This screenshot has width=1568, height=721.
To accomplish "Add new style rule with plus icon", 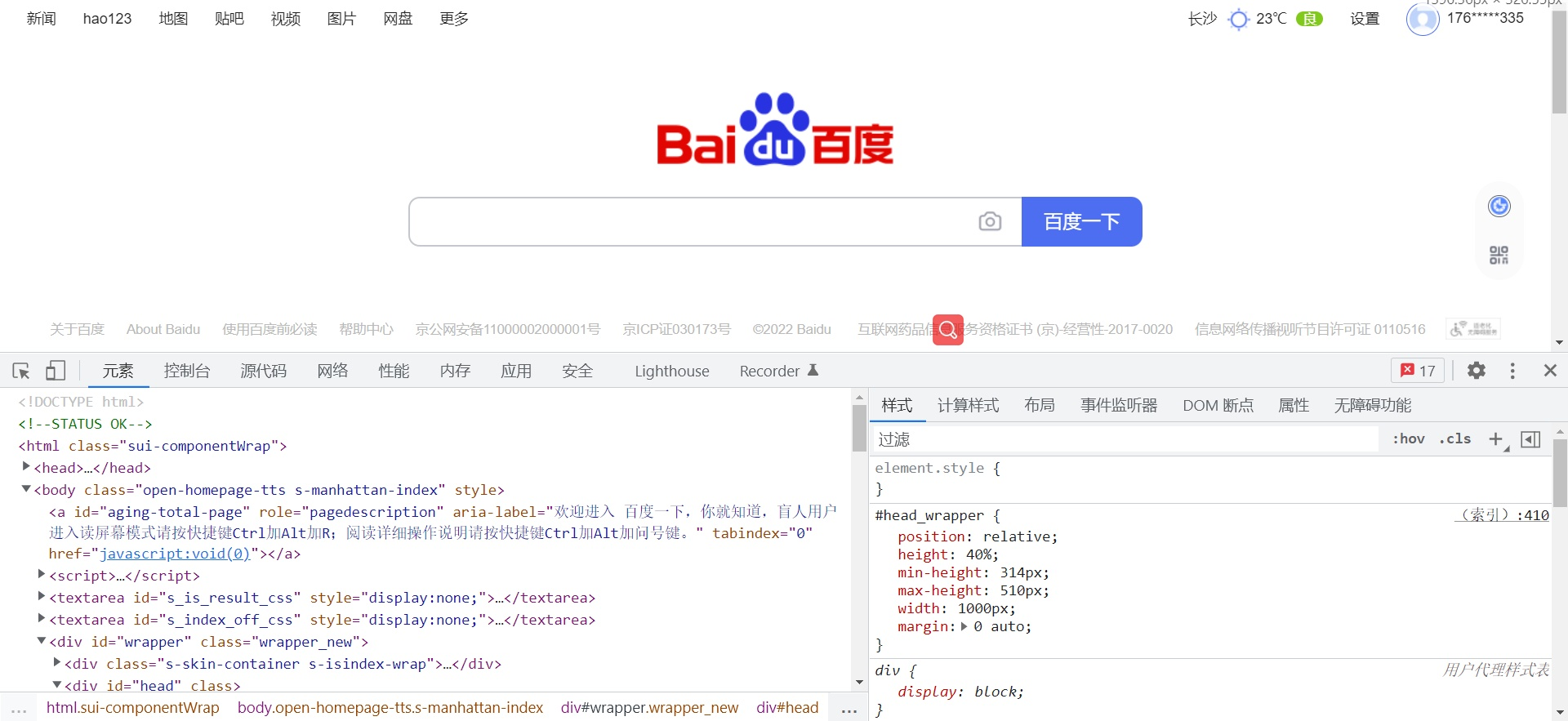I will 1496,439.
